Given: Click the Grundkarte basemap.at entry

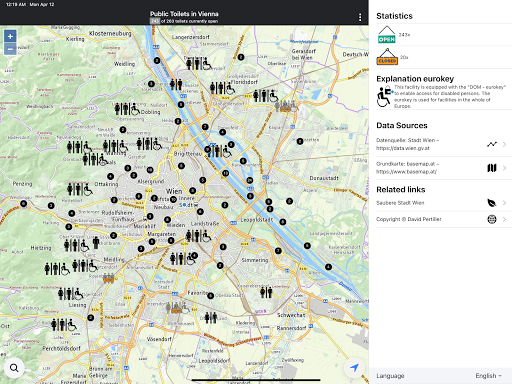Looking at the screenshot, I should [408, 168].
